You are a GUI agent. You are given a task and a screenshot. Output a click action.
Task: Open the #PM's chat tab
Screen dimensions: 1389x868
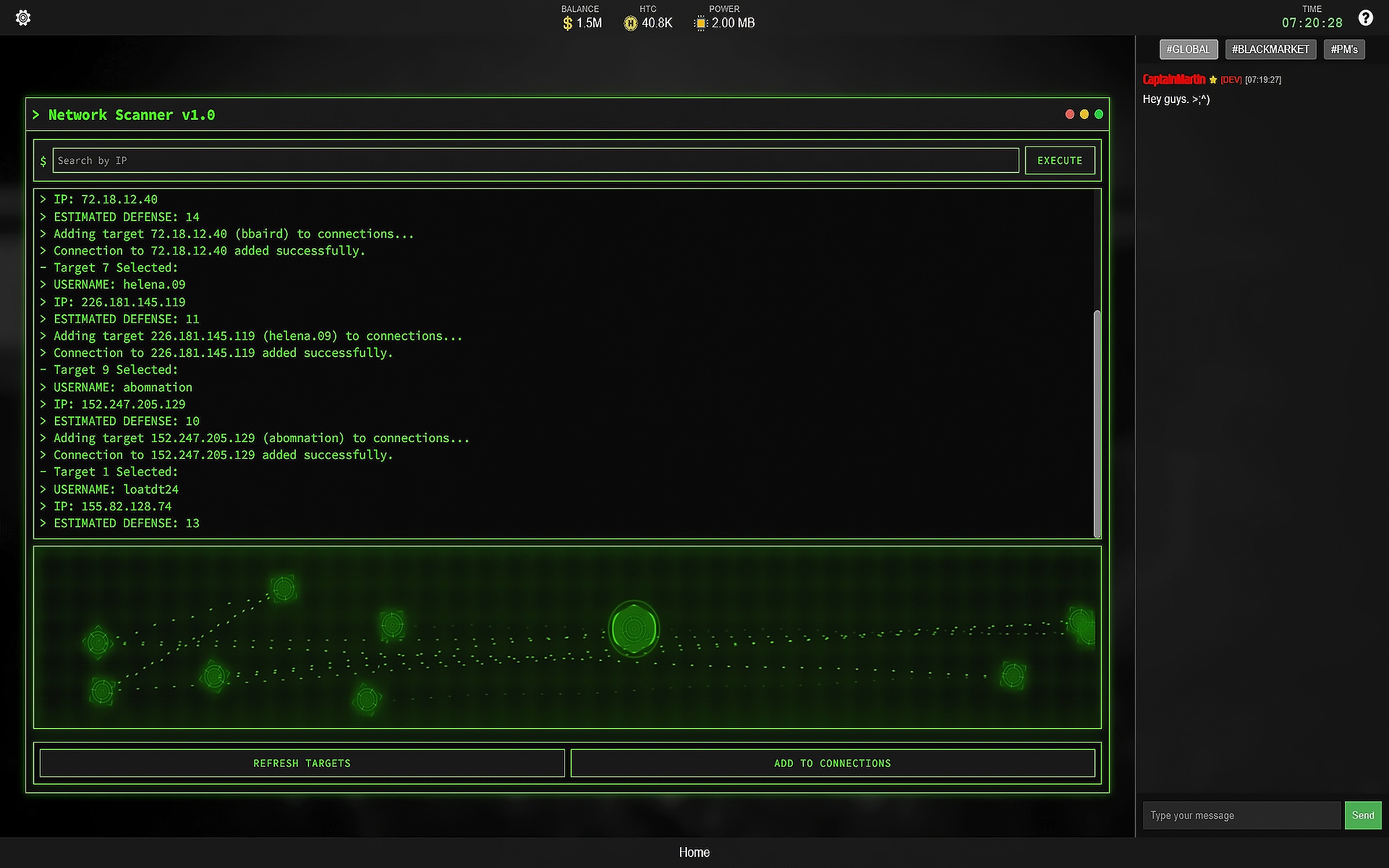1344,50
